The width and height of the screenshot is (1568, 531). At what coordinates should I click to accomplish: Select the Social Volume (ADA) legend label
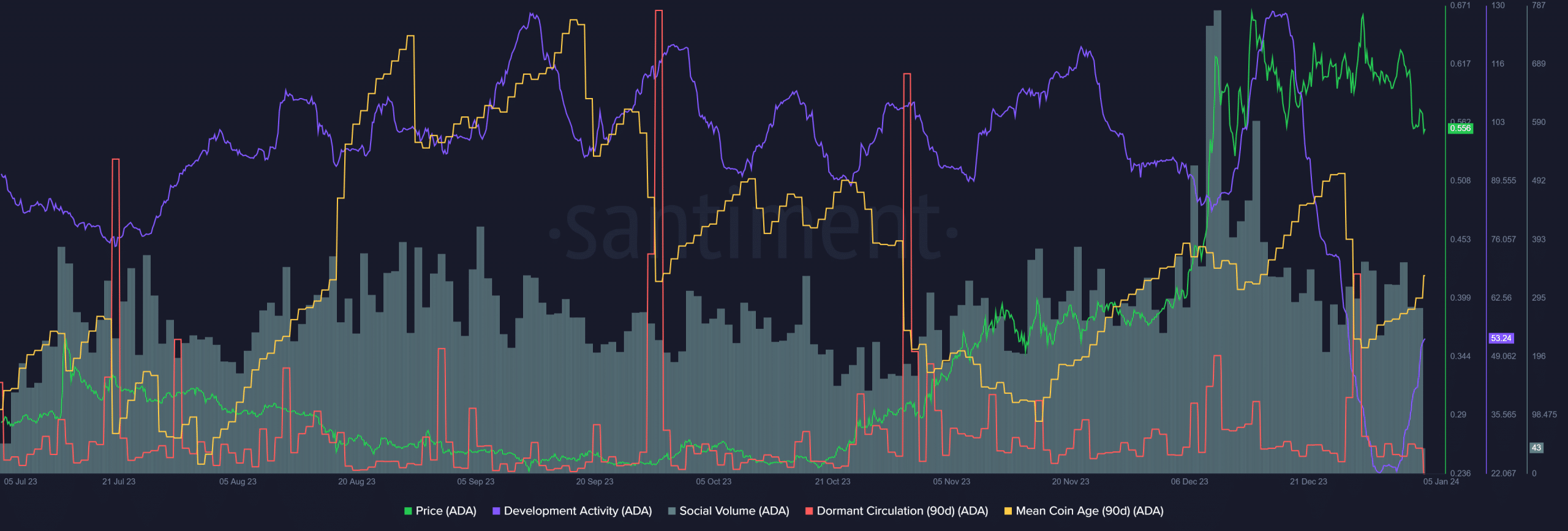click(x=734, y=511)
